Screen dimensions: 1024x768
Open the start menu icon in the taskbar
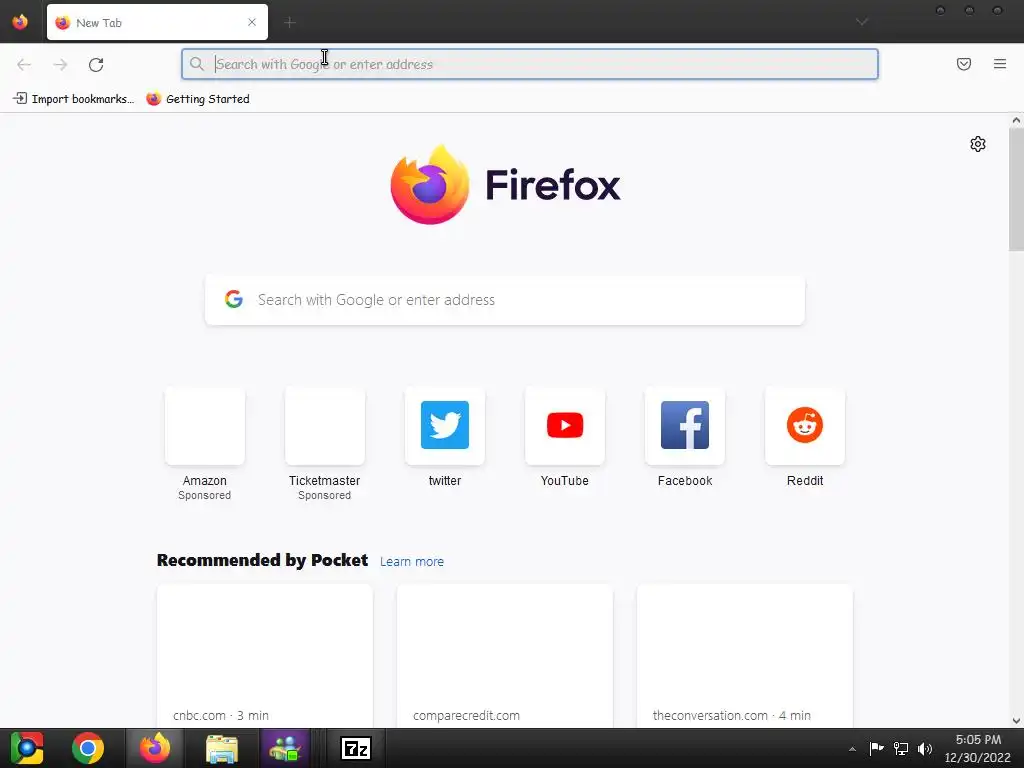click(27, 748)
